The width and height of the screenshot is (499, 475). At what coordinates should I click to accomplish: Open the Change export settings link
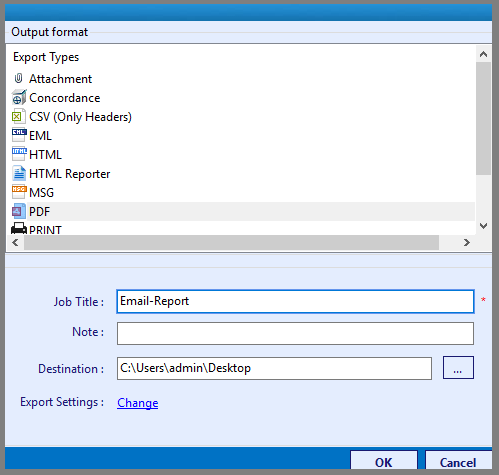[x=138, y=403]
